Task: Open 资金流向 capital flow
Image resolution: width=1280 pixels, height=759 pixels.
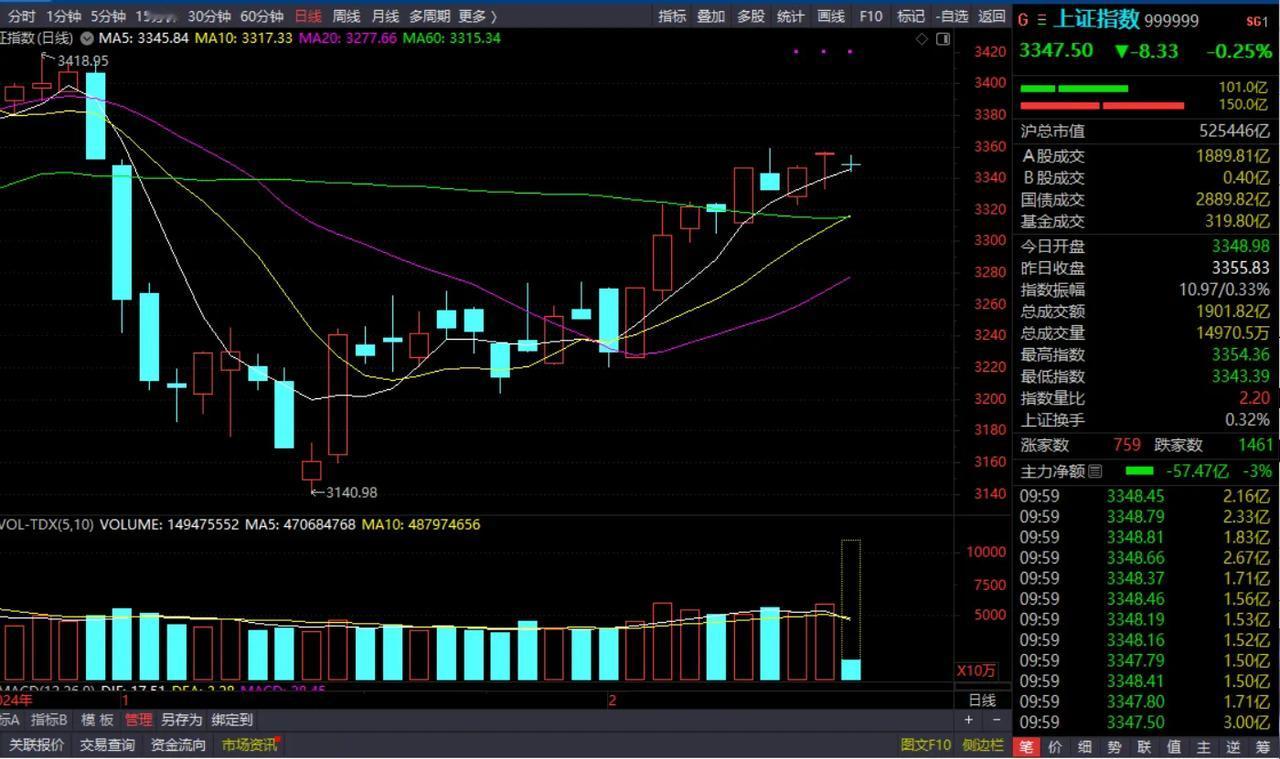Action: pos(178,745)
